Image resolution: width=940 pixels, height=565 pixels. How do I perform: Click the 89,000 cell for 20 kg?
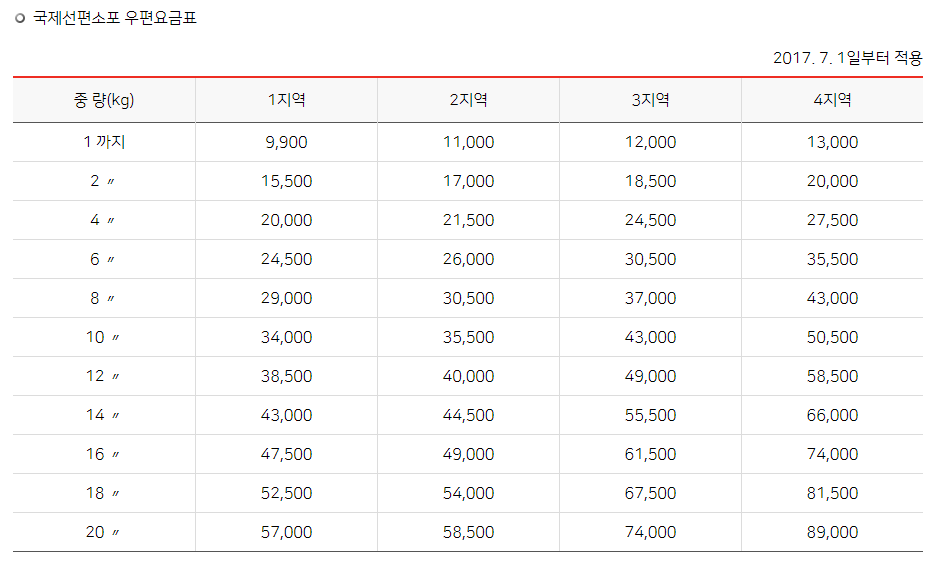[832, 532]
